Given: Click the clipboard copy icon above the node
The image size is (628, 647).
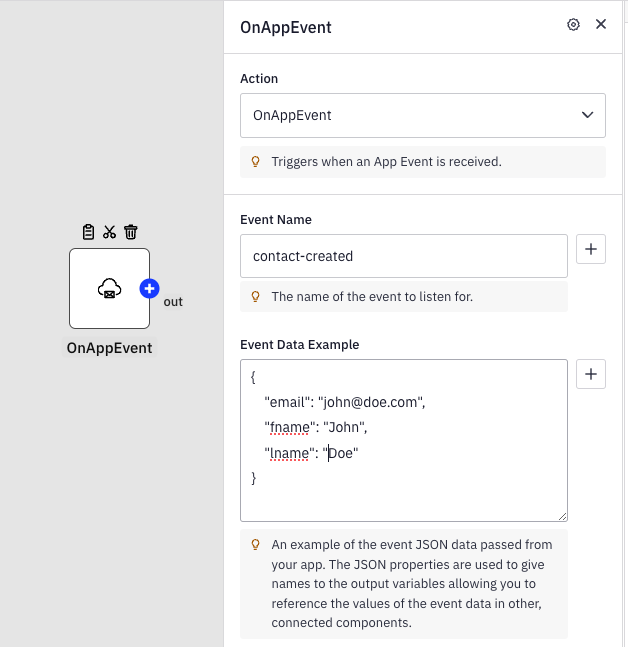Looking at the screenshot, I should tap(88, 232).
